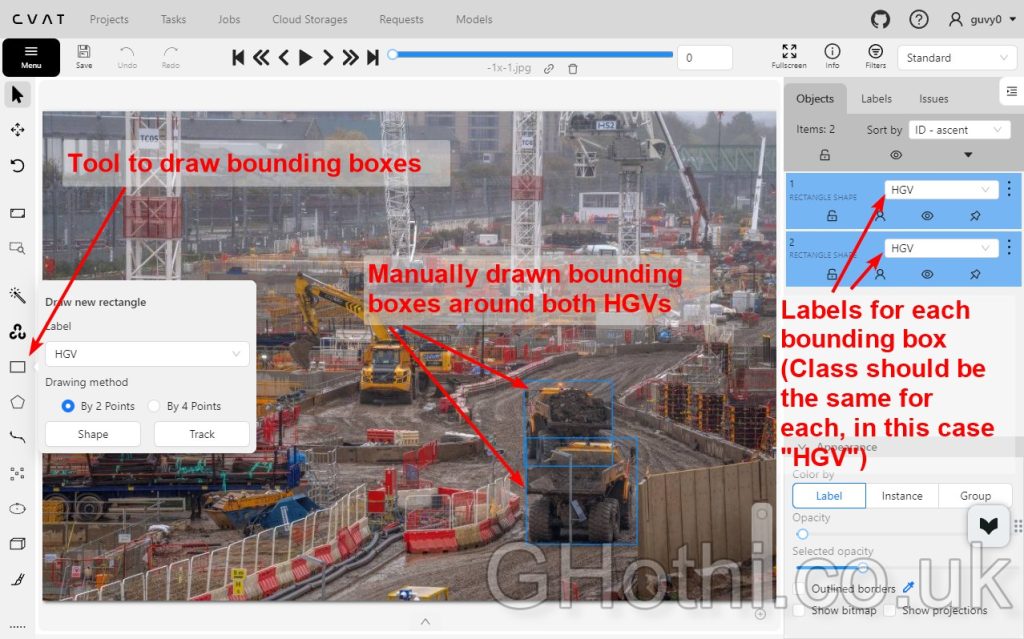
Task: Click the frame navigation slider
Action: pos(530,55)
